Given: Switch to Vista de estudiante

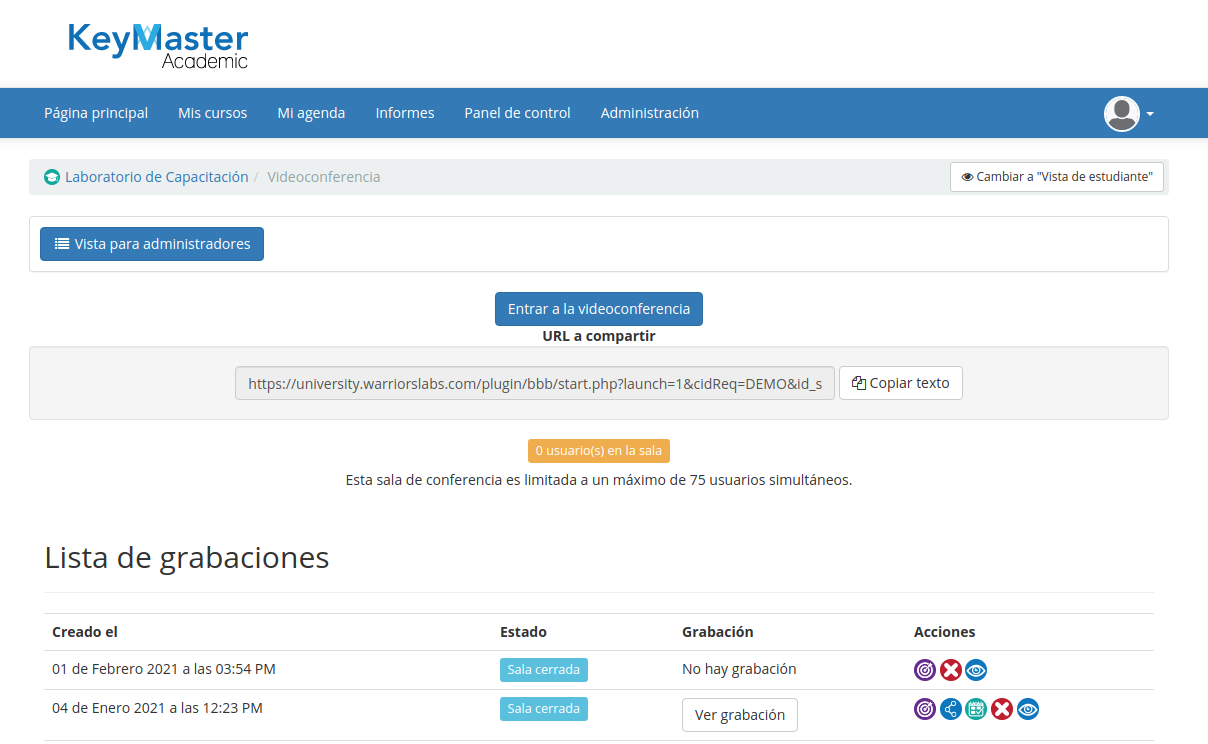Looking at the screenshot, I should tap(1057, 177).
